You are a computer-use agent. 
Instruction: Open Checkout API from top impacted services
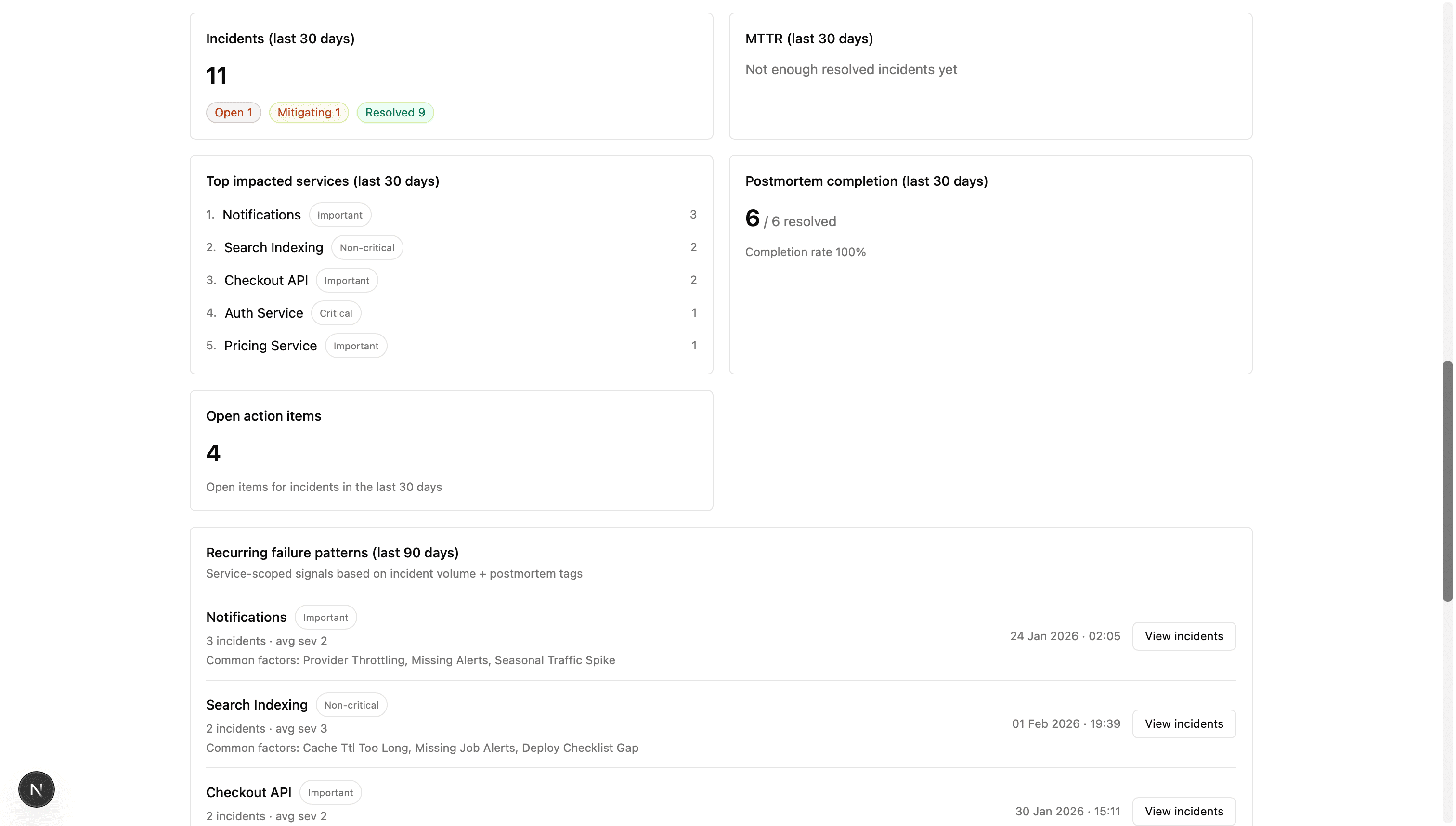(266, 280)
